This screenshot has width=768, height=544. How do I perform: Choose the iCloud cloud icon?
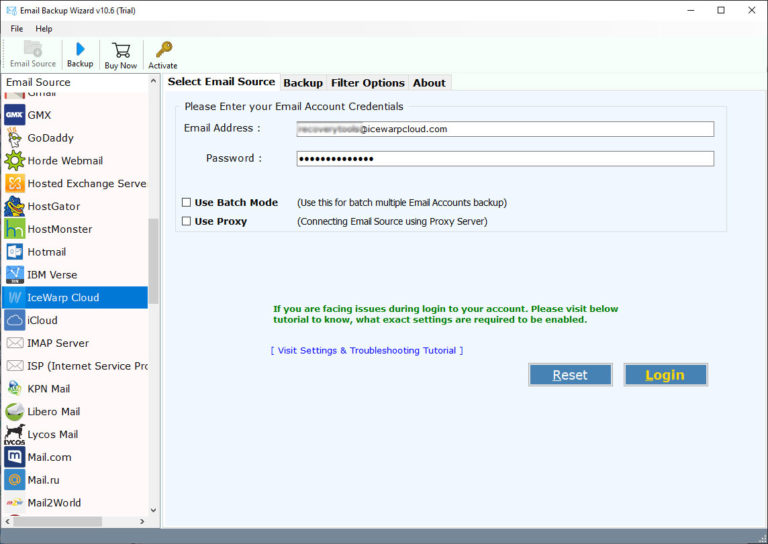point(15,320)
